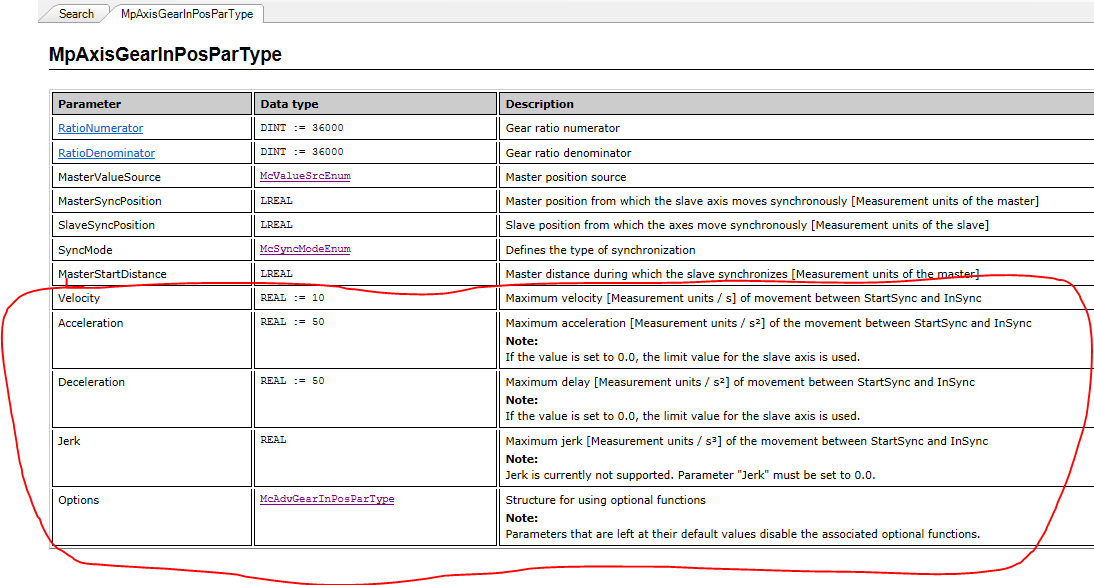
Task: Select the Options parameter cell
Action: [151, 517]
